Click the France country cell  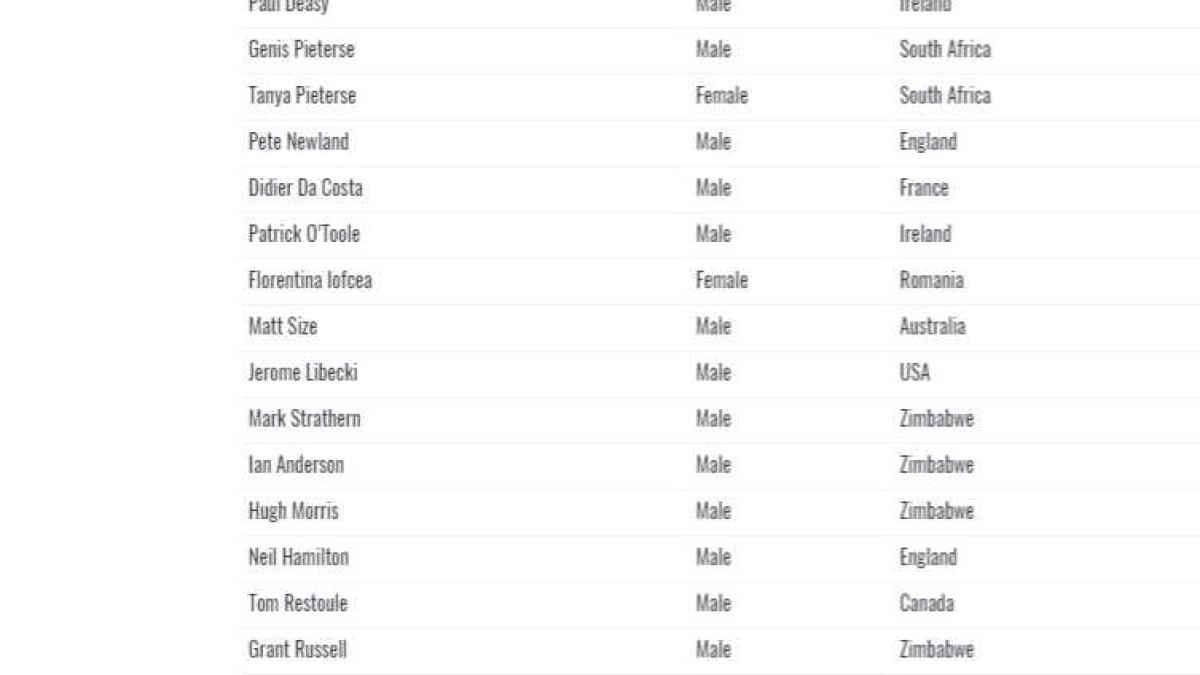pyautogui.click(x=923, y=188)
